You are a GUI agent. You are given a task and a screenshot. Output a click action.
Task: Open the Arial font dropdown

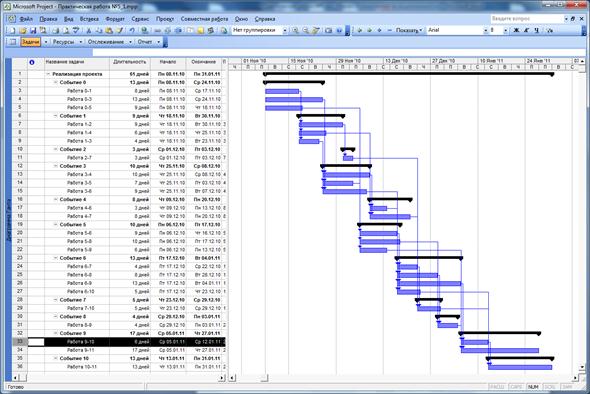[x=486, y=30]
